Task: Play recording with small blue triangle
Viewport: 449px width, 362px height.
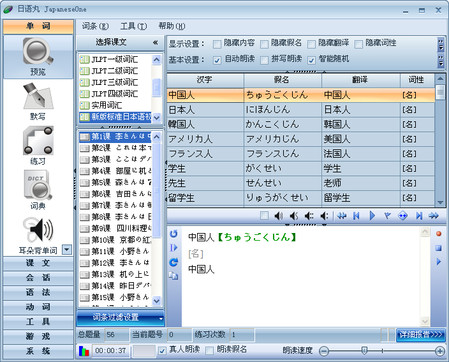Action: click(439, 262)
